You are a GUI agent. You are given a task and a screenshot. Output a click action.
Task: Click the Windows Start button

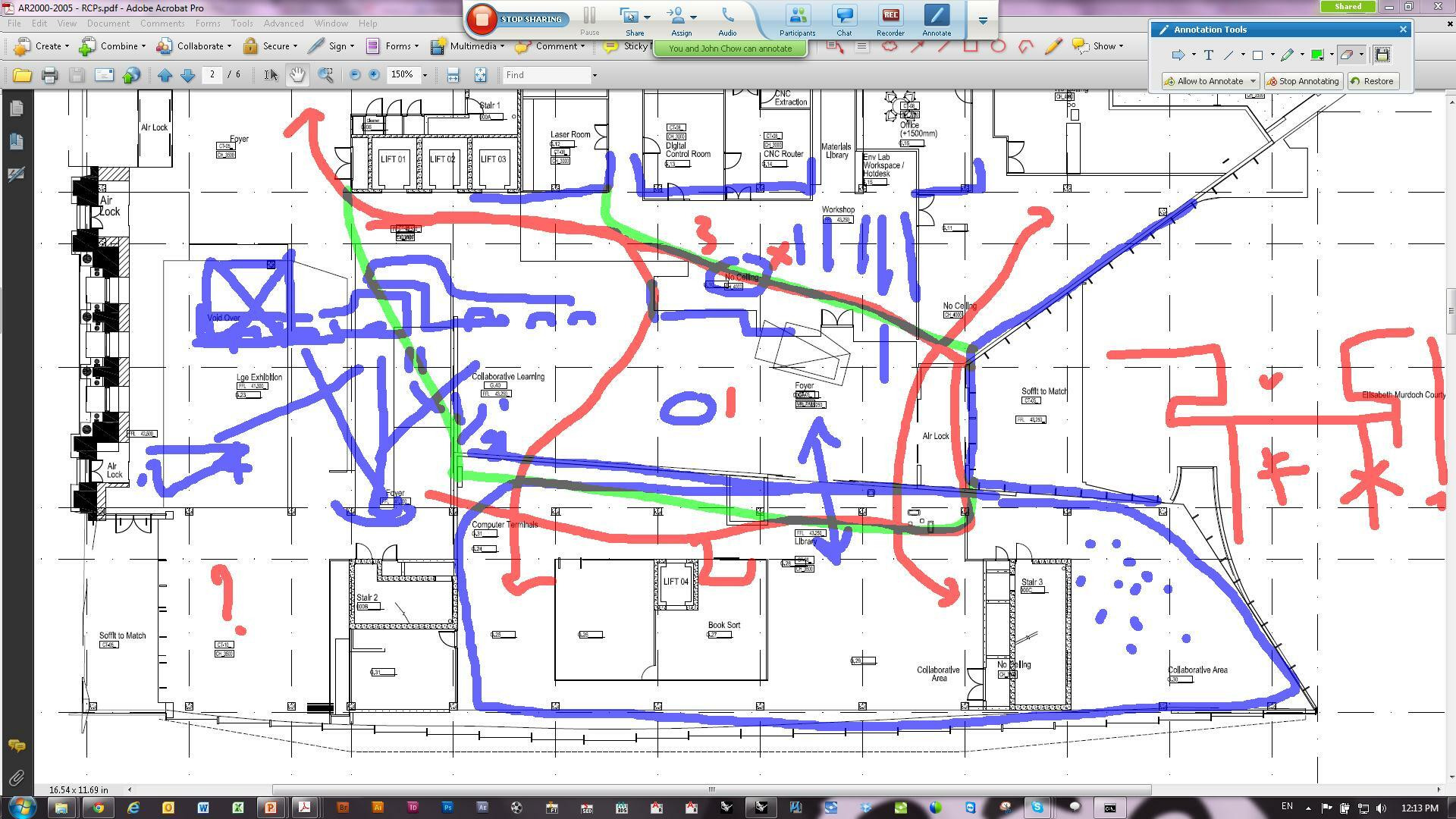point(22,807)
